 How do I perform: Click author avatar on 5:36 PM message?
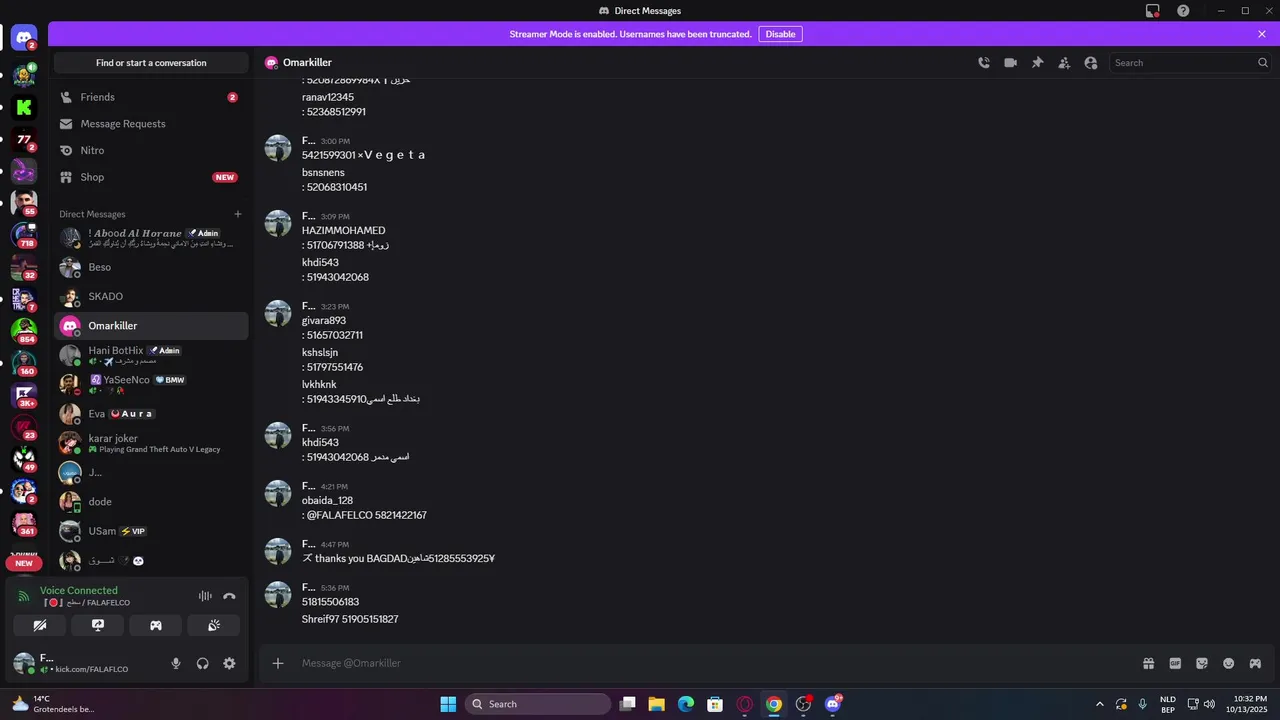pyautogui.click(x=278, y=594)
